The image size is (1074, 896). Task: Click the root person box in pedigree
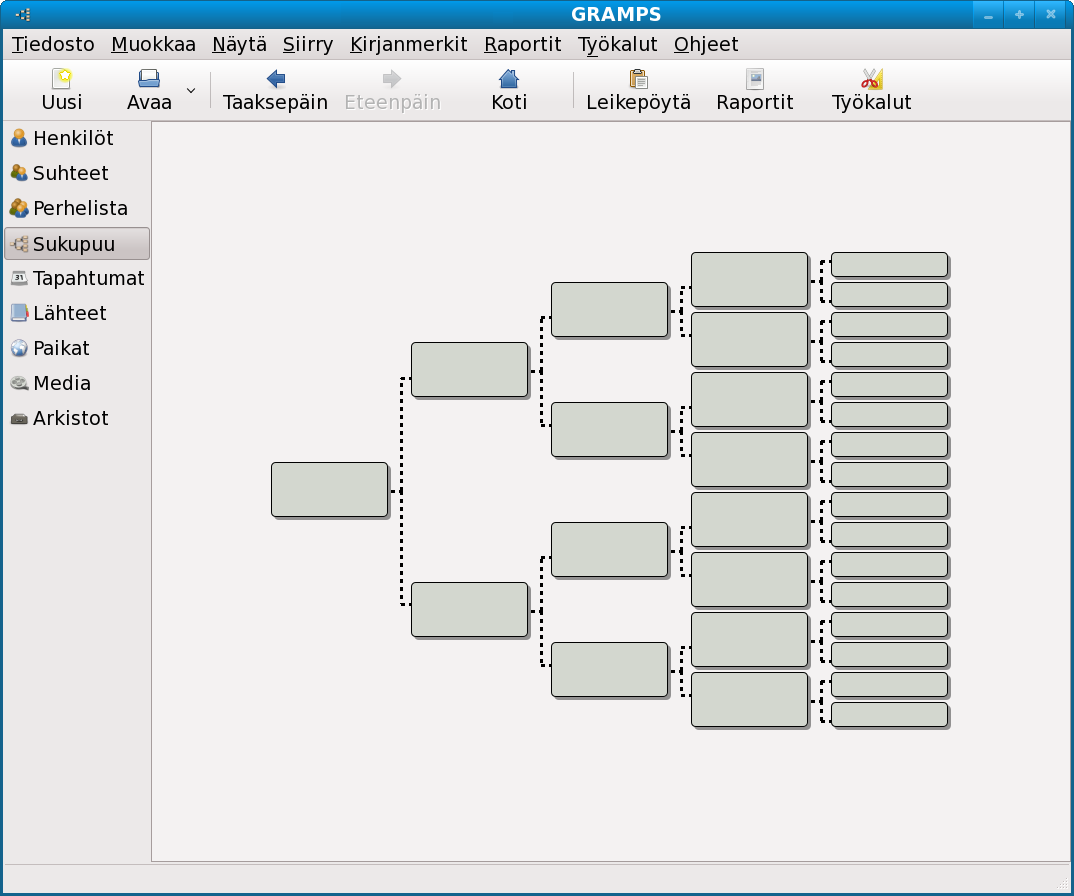(x=329, y=490)
